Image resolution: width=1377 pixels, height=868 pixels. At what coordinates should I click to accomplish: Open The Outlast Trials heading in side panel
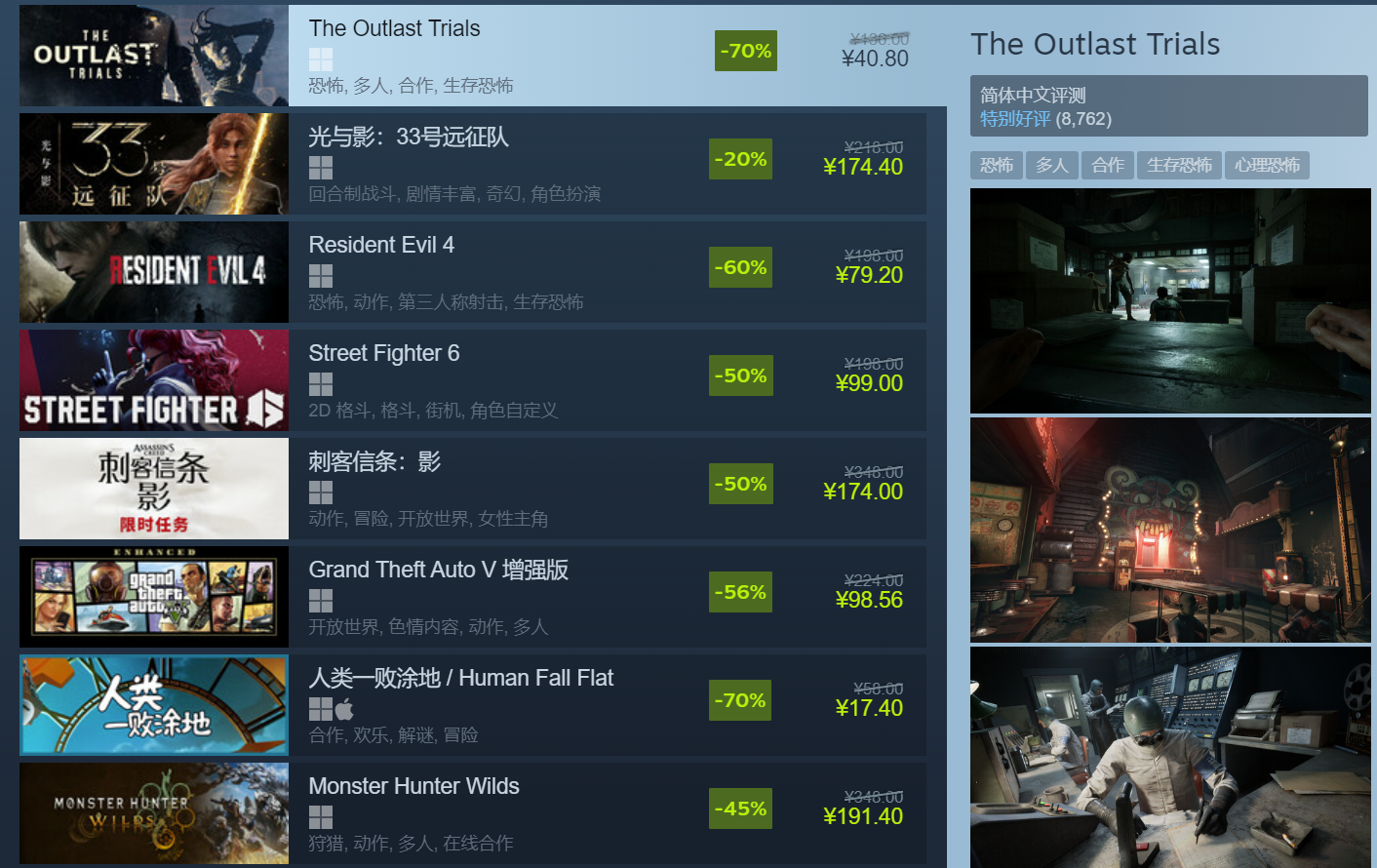[1095, 44]
